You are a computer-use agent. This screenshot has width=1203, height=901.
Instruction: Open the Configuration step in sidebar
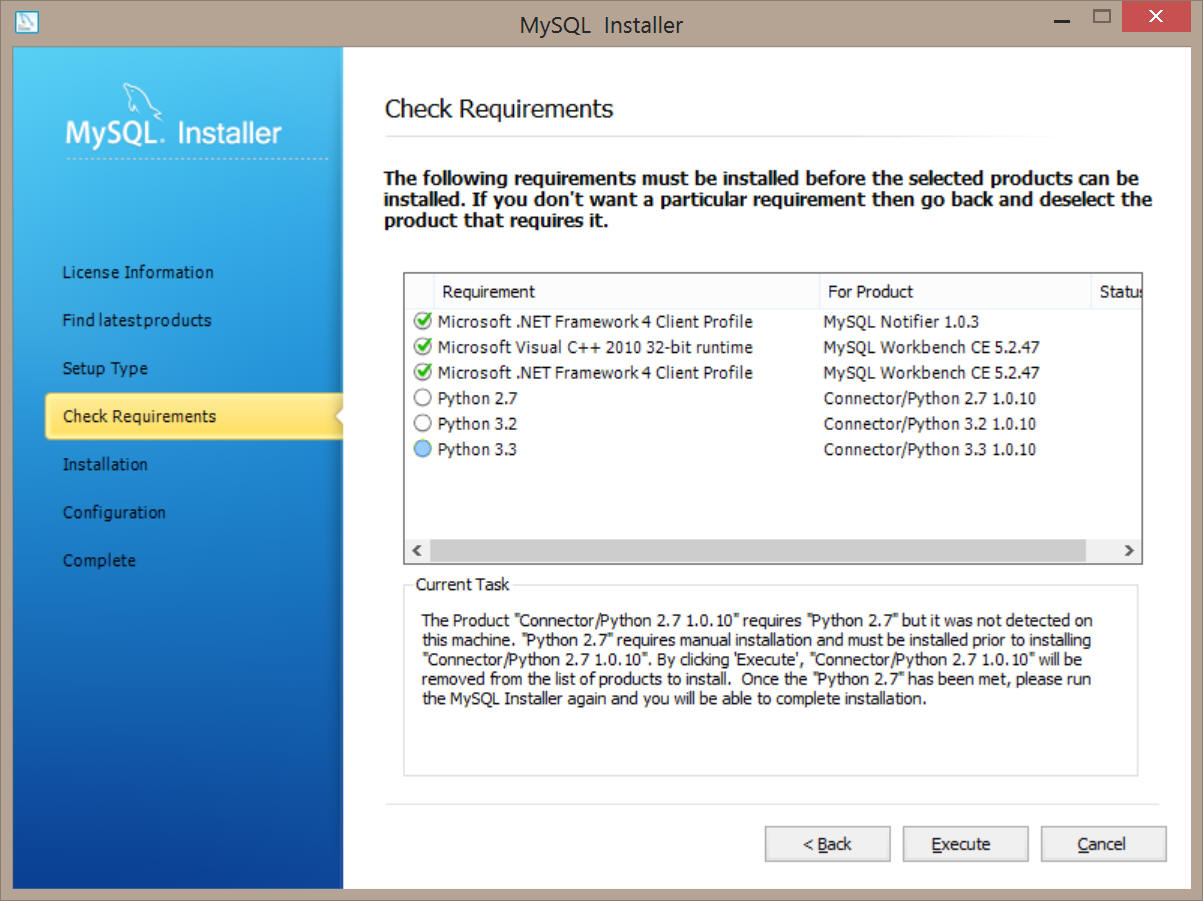tap(114, 512)
